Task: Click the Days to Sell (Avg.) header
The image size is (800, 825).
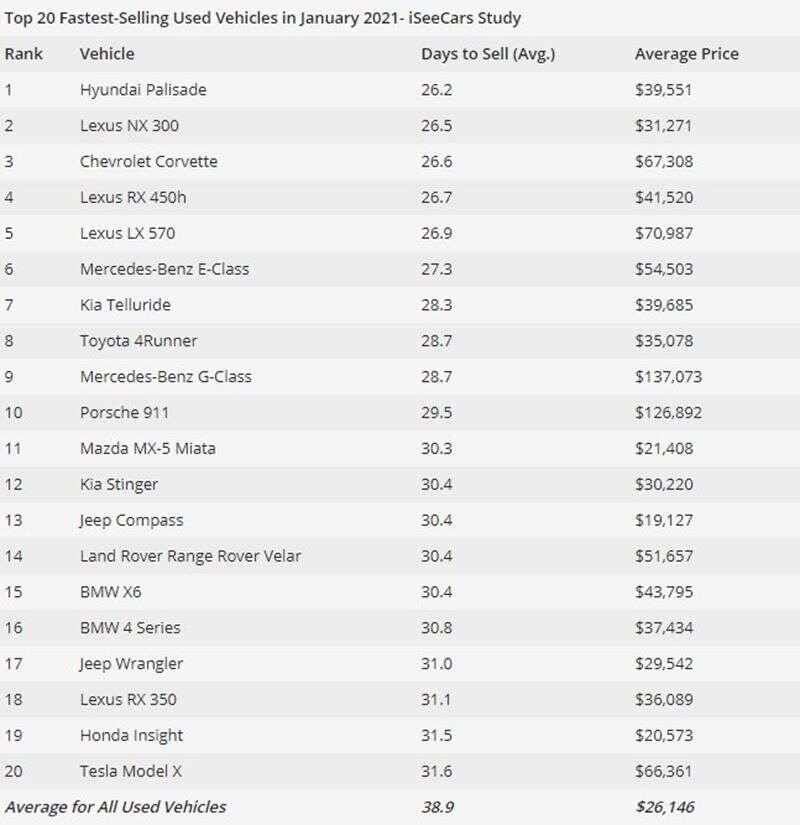Action: 488,54
